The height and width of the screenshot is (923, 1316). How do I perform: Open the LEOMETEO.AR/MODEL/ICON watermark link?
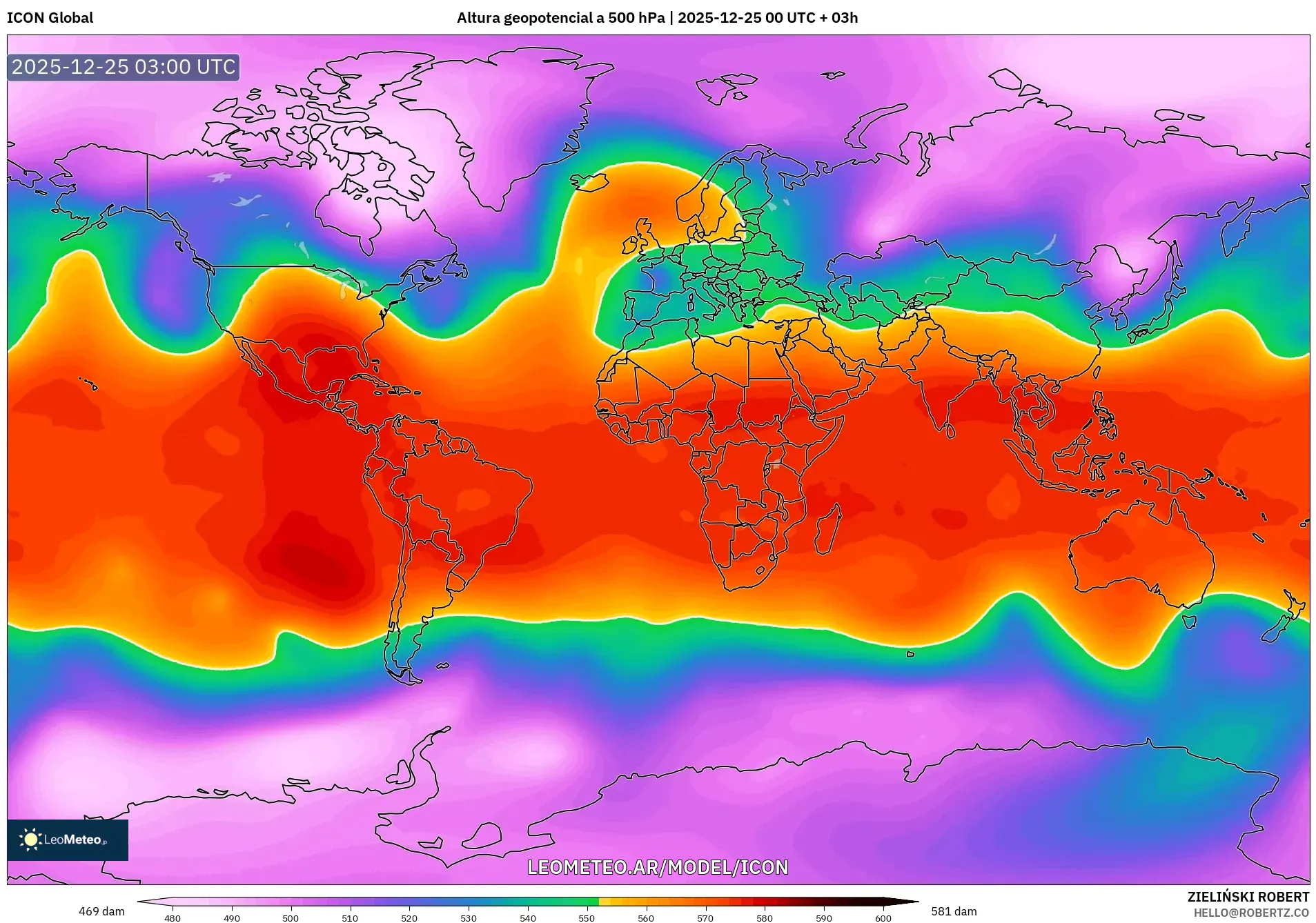(658, 867)
